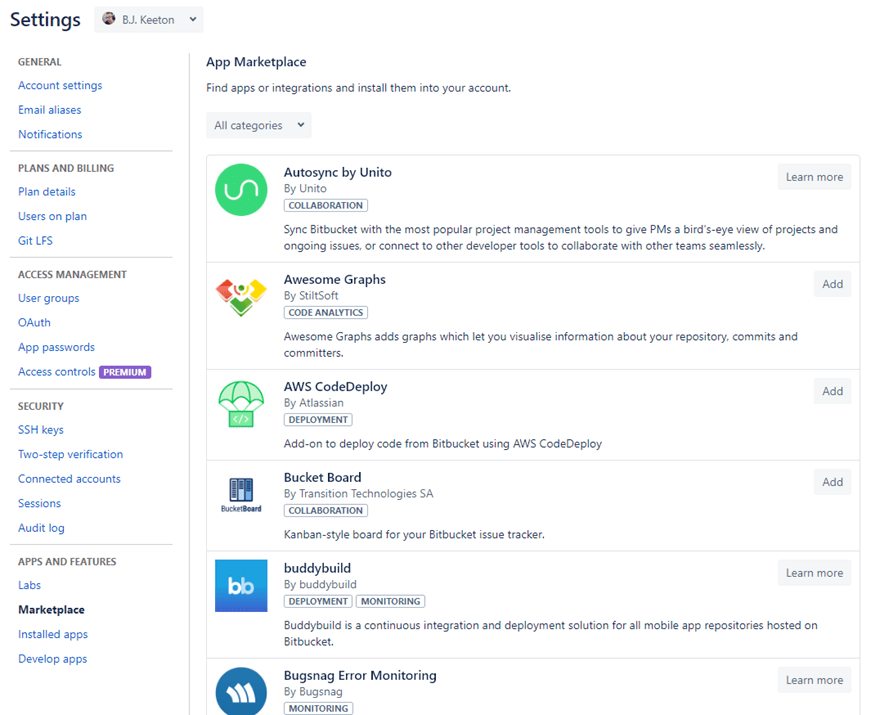Add the Awesome Graphs app

coord(832,284)
